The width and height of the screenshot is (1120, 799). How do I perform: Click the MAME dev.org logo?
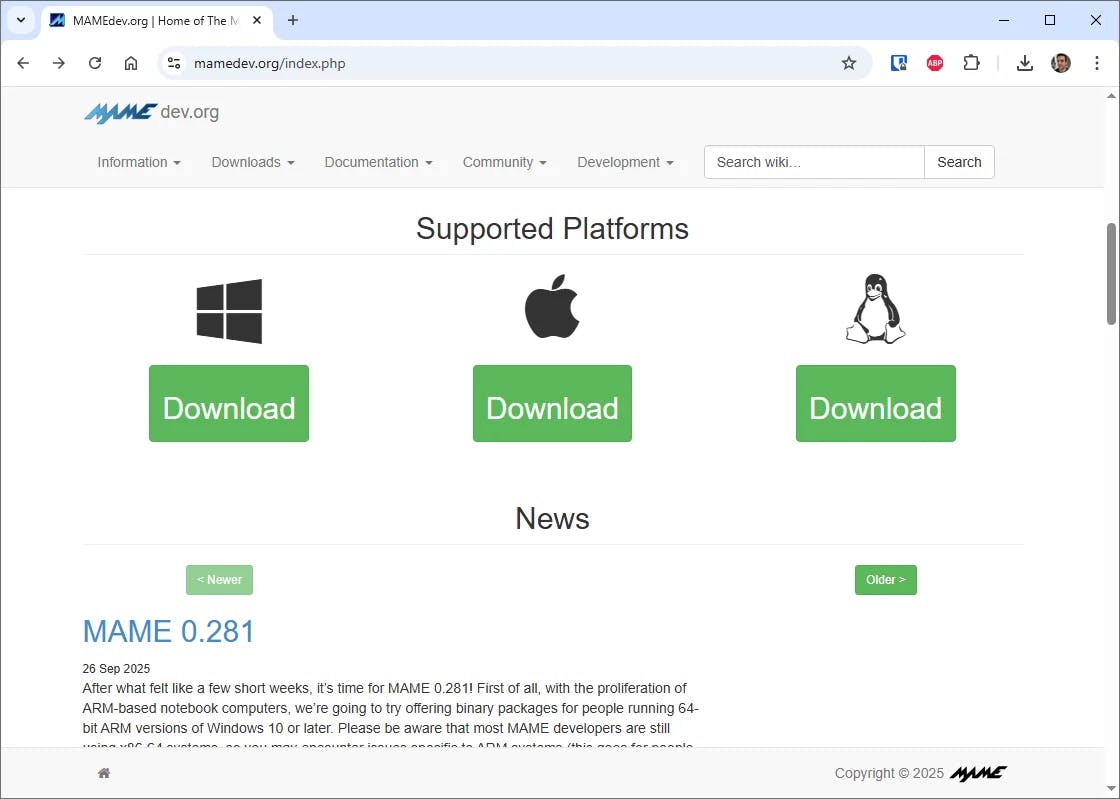point(151,112)
